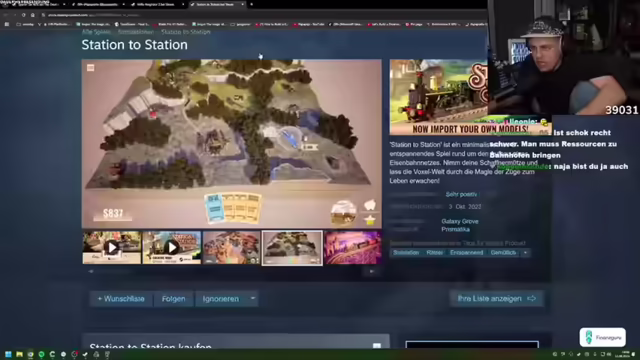Screen dimensions: 640x360
Task: Switch to the second browser tab
Action: [98, 4]
